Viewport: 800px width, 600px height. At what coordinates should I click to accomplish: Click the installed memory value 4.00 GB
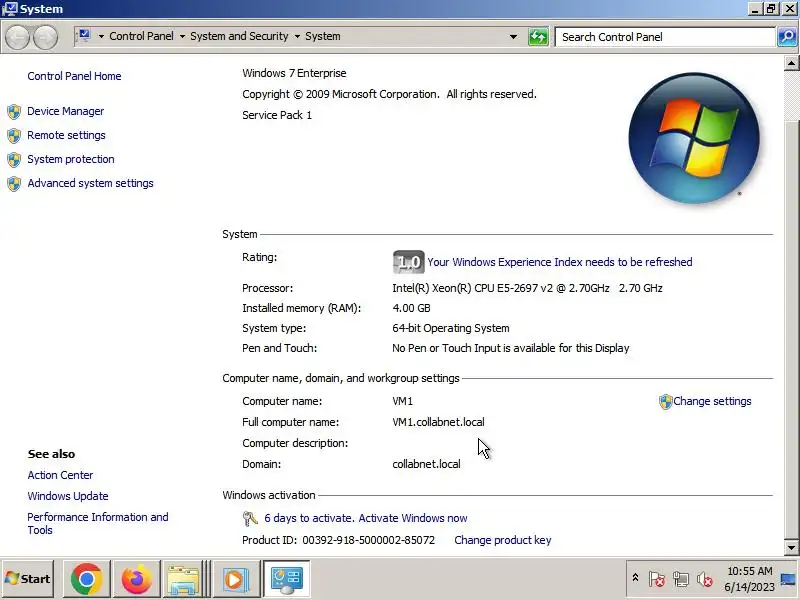(411, 308)
